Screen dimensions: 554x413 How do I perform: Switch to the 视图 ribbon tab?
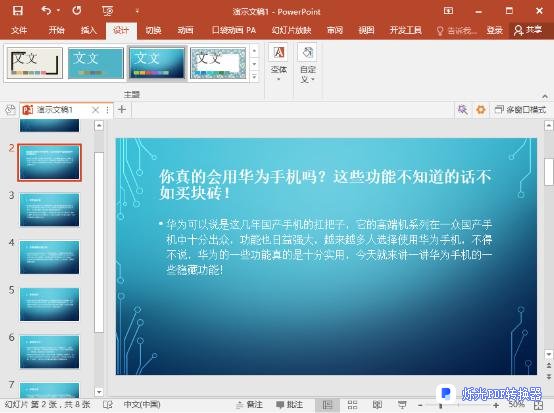(x=366, y=30)
